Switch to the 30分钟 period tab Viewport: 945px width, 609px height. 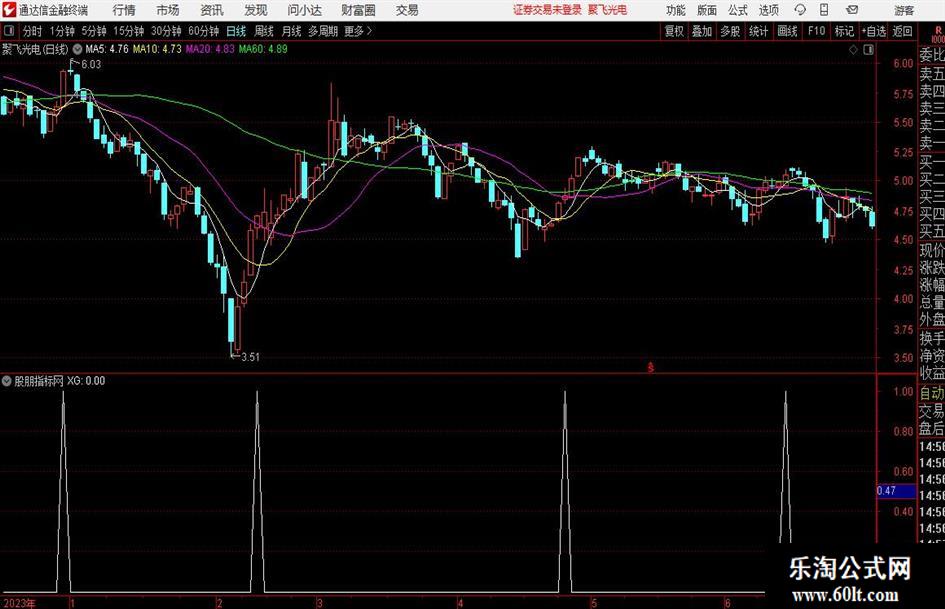[x=166, y=31]
